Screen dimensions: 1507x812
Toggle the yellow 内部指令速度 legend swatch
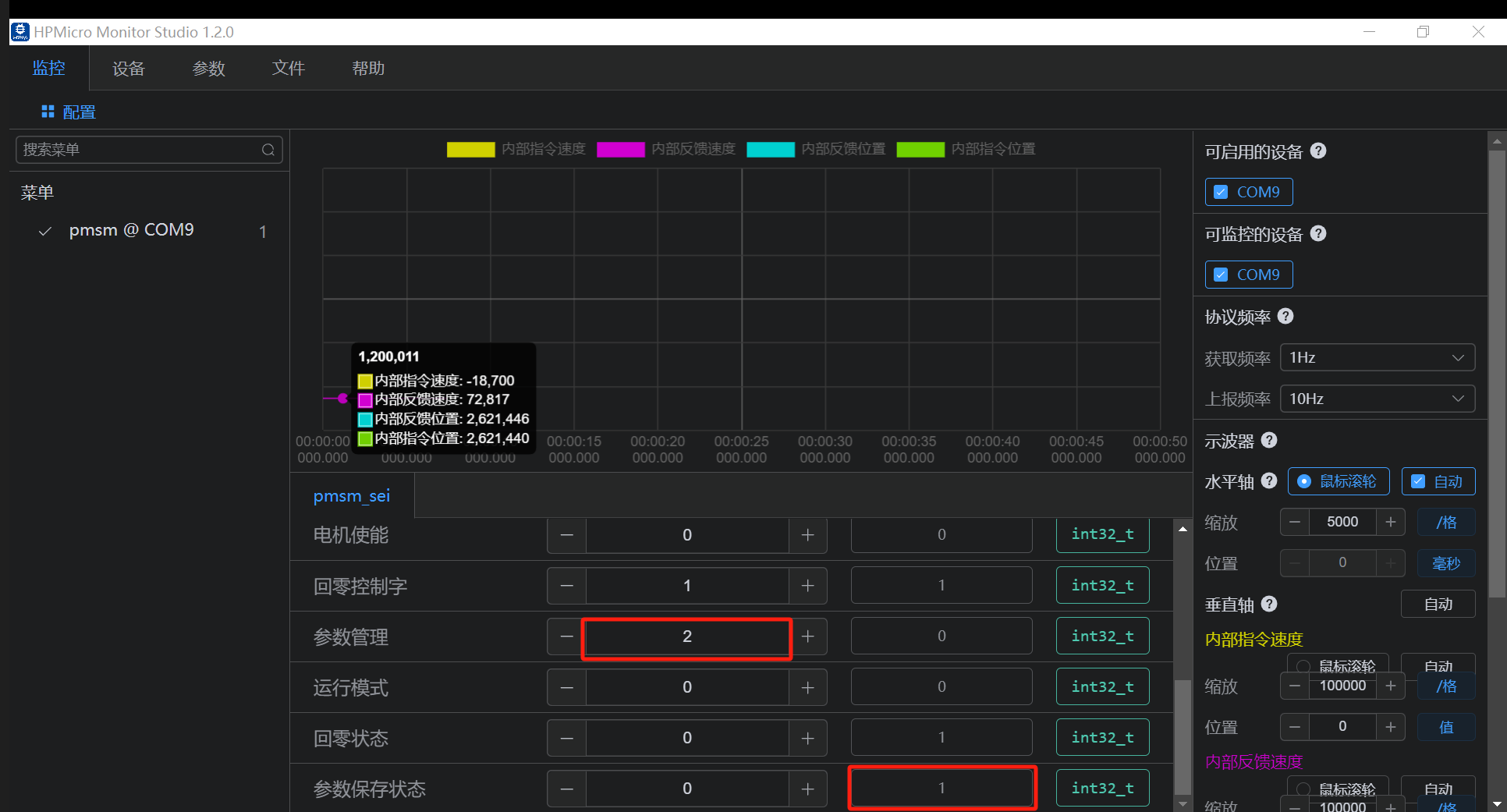point(470,149)
